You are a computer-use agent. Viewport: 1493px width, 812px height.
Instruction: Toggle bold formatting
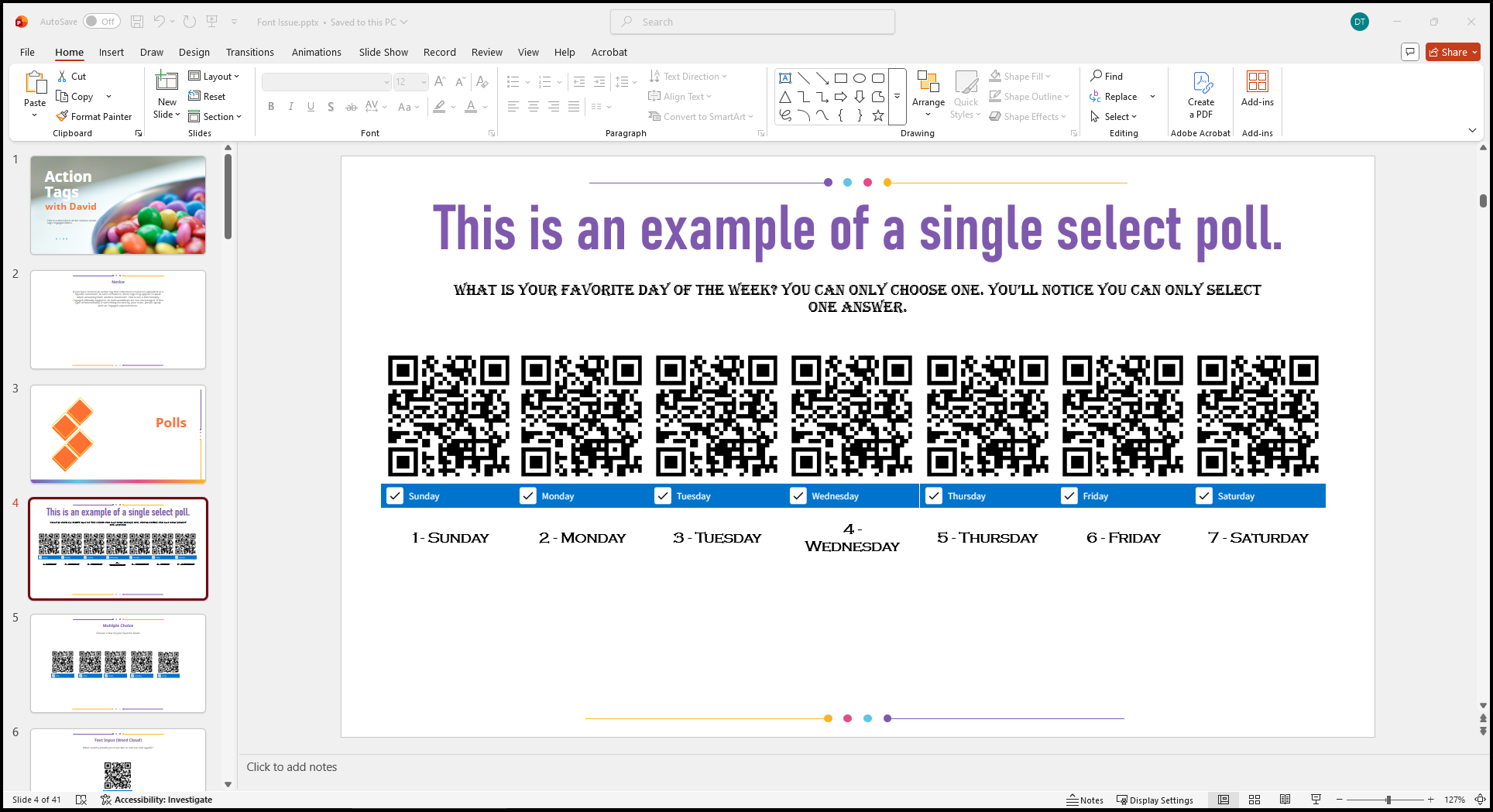[x=271, y=107]
